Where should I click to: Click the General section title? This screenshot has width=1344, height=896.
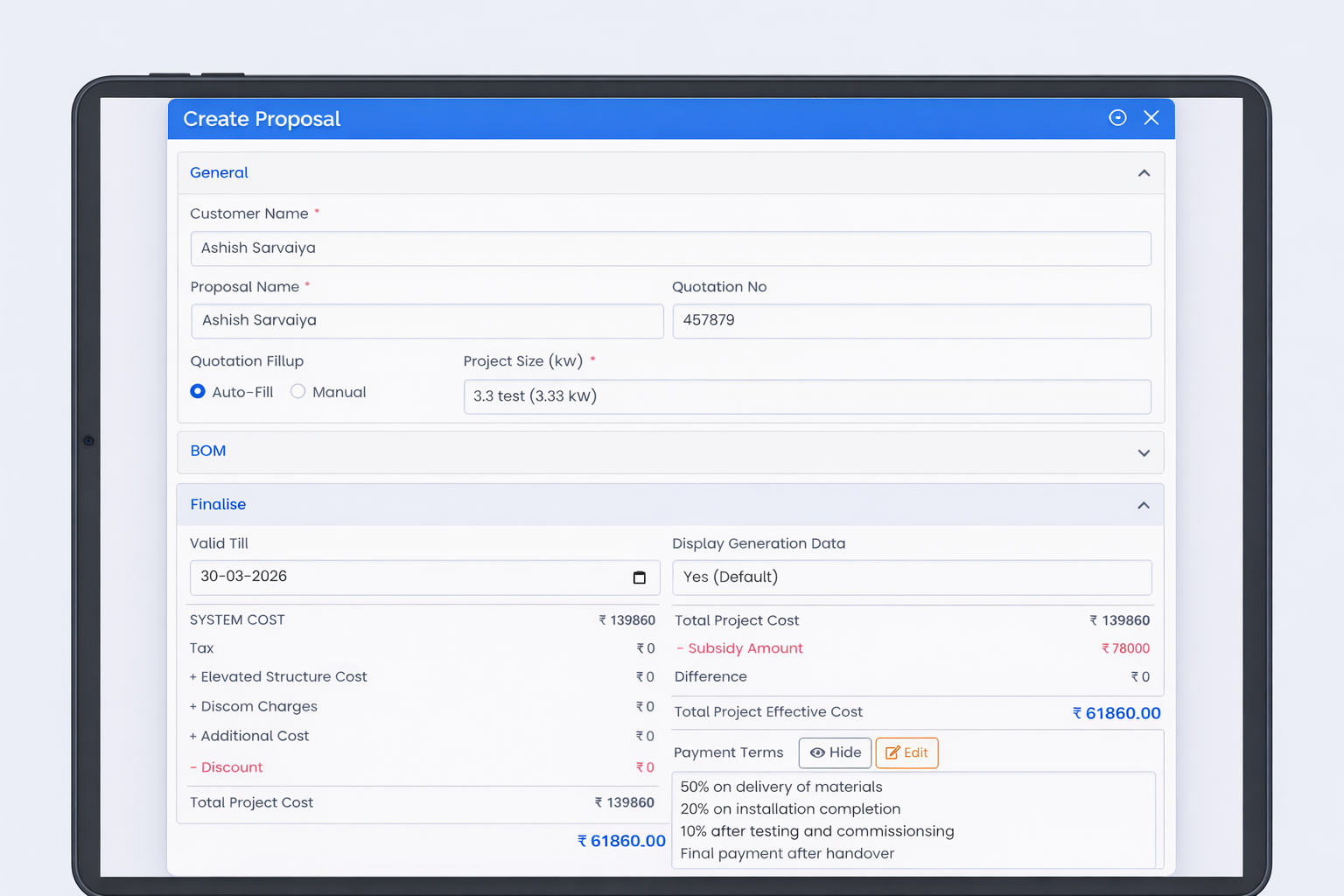pyautogui.click(x=219, y=173)
